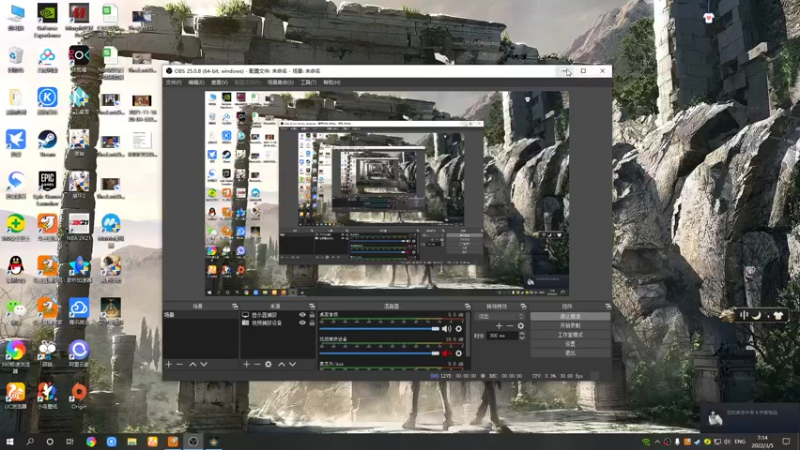The image size is (800, 450).
Task: Open UC Browser desktop shortcut
Action: click(x=16, y=395)
